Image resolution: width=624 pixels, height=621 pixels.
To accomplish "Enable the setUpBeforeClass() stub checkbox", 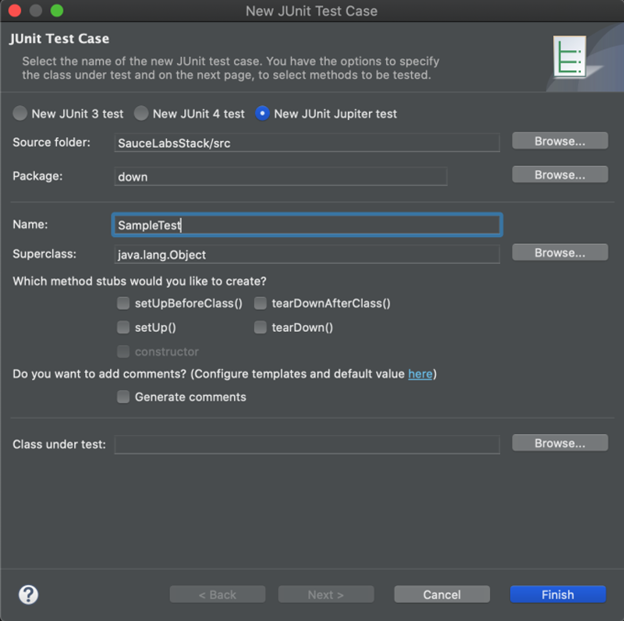I will tap(123, 303).
